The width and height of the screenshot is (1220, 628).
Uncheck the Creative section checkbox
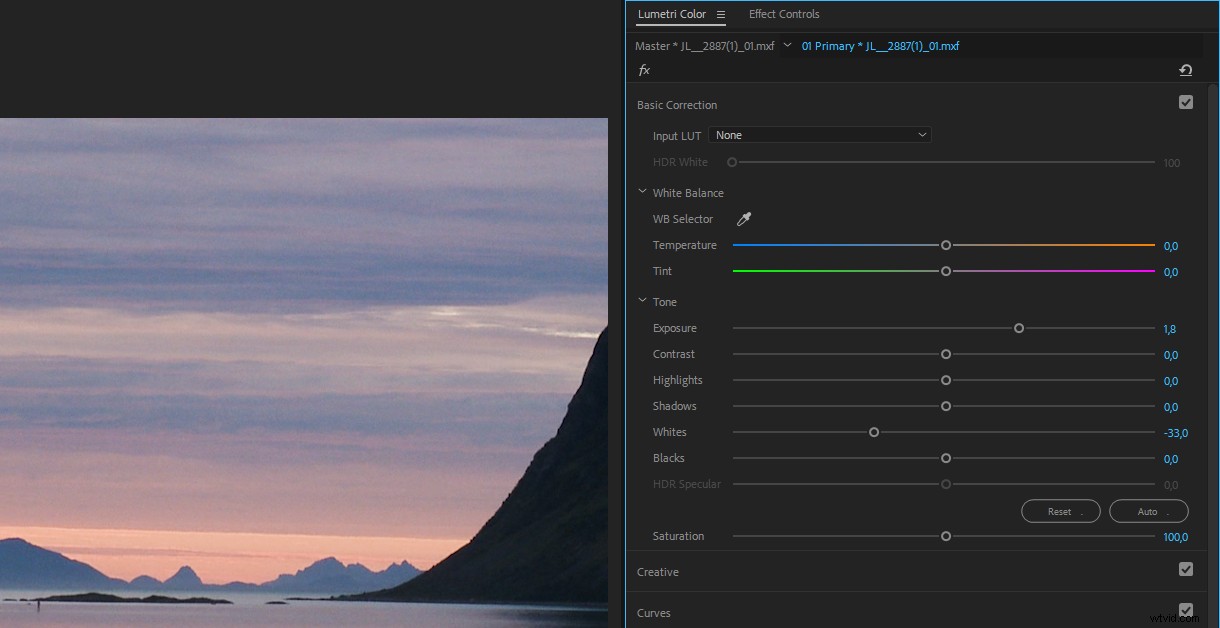(1186, 569)
